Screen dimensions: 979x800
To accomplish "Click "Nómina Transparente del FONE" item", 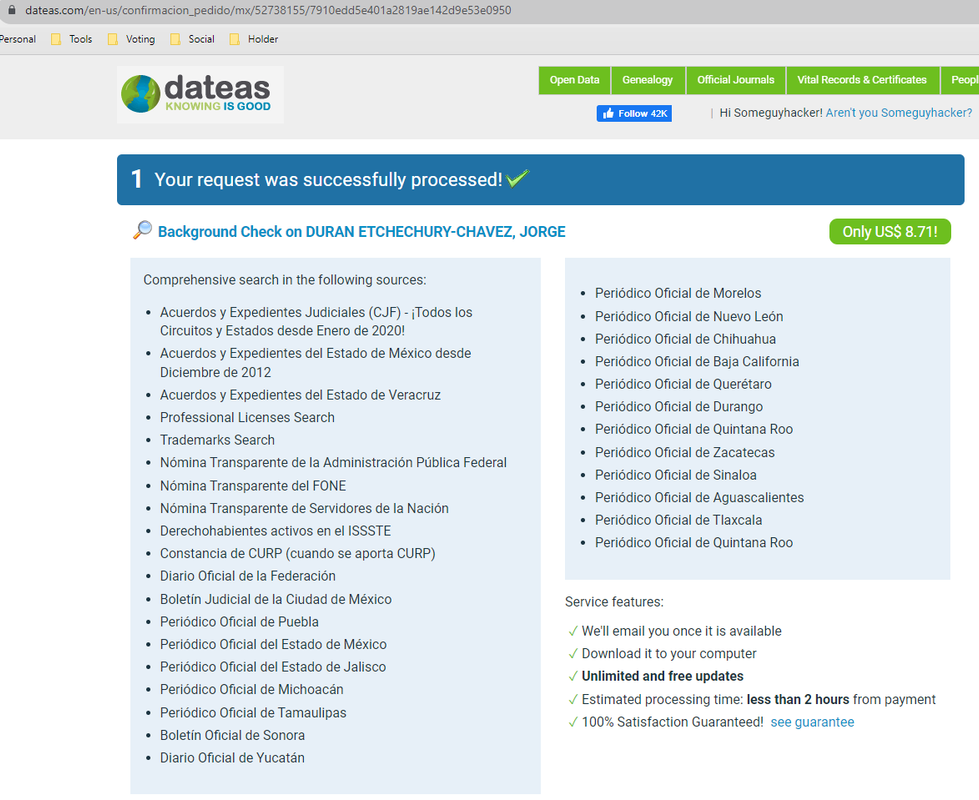I will (253, 485).
